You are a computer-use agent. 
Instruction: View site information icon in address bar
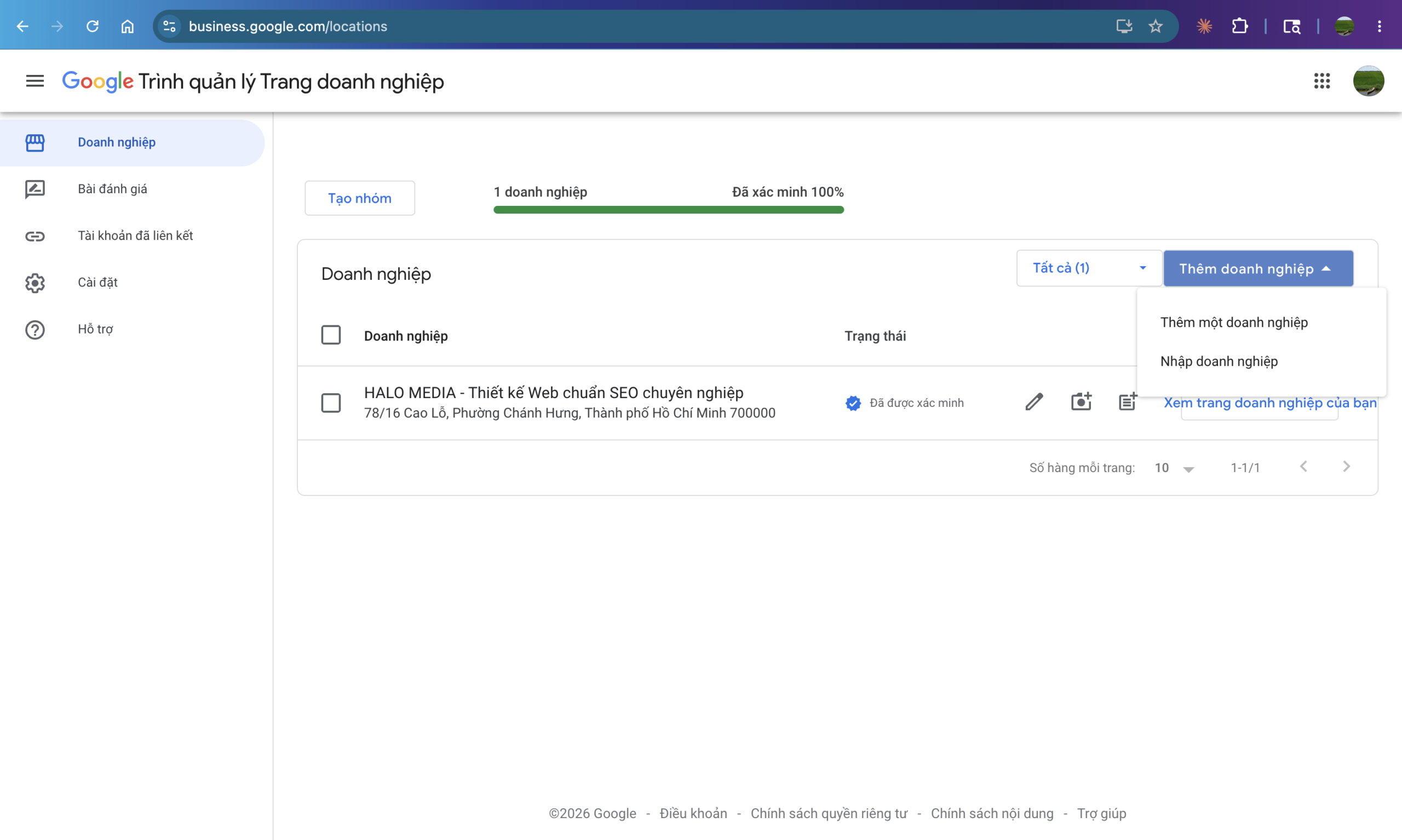(x=169, y=26)
